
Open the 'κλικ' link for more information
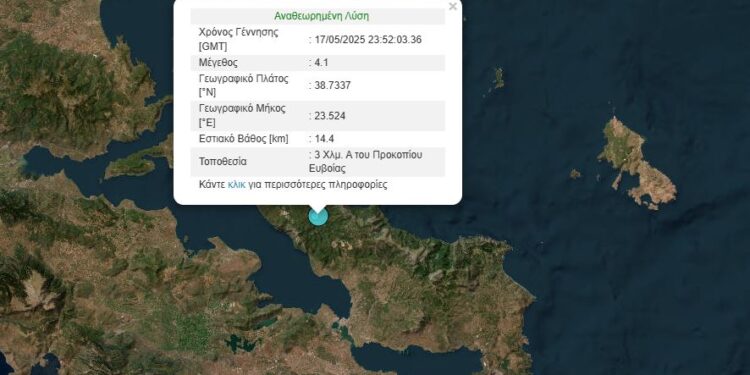click(x=236, y=185)
